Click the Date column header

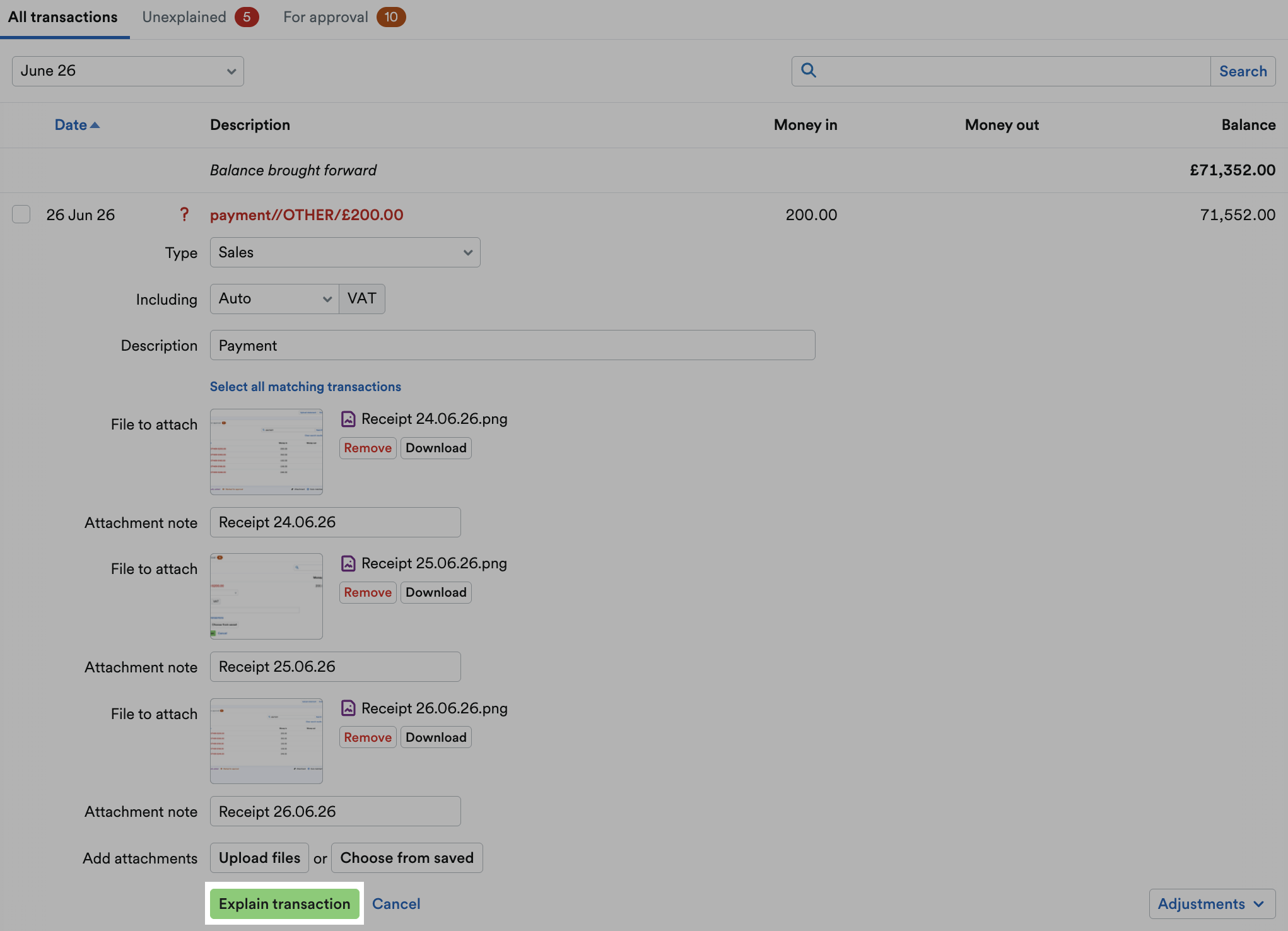tap(77, 125)
